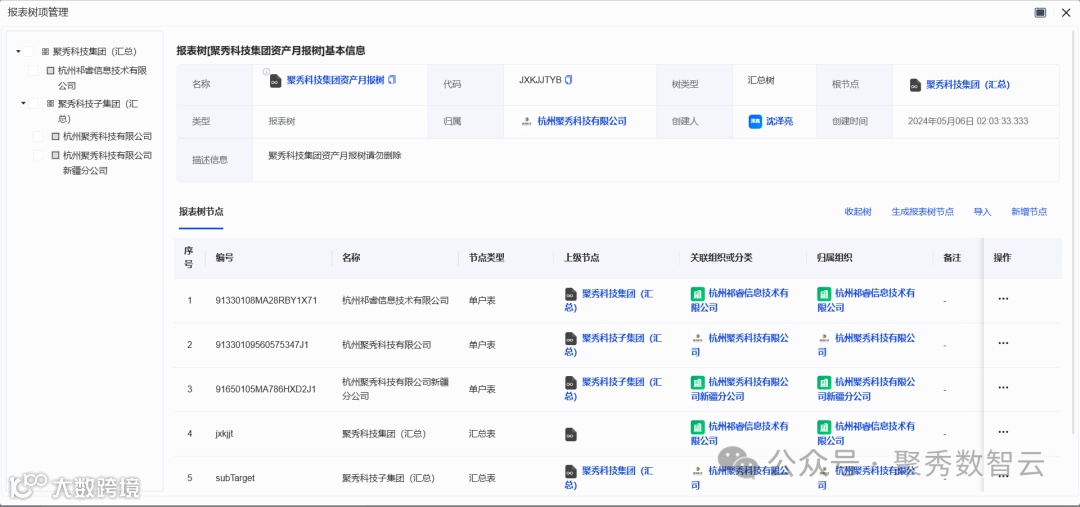Click cell 91650105MA786HXD2J1
Viewport: 1080px width, 507px height.
[266, 389]
